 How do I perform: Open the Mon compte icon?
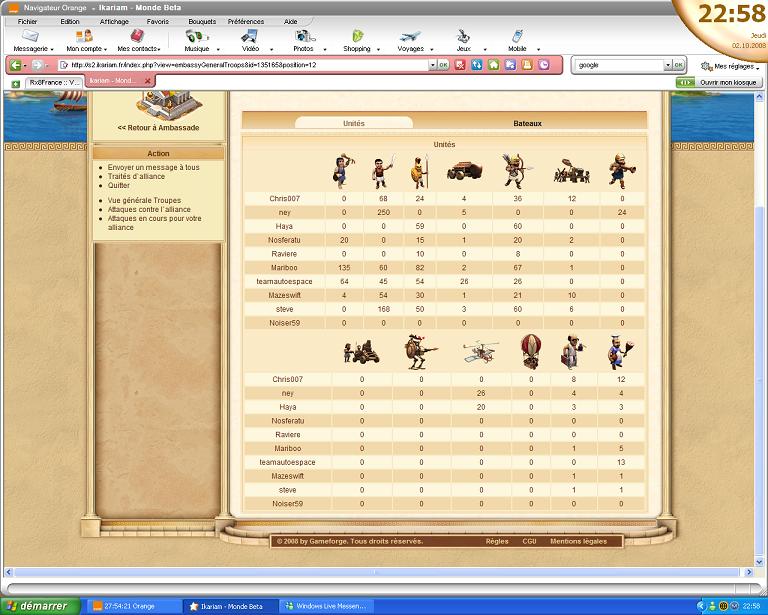pos(84,36)
